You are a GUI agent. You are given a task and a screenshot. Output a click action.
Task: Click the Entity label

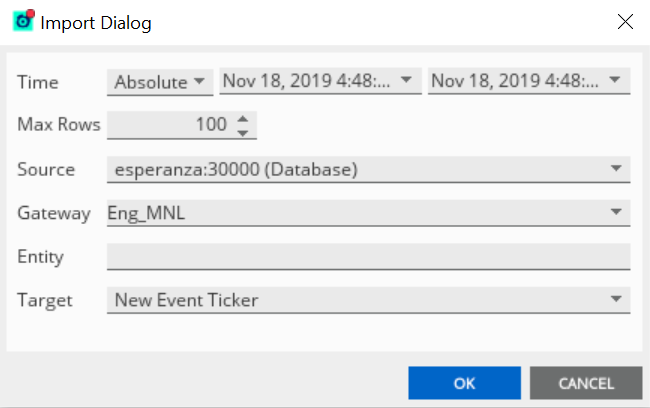click(40, 257)
